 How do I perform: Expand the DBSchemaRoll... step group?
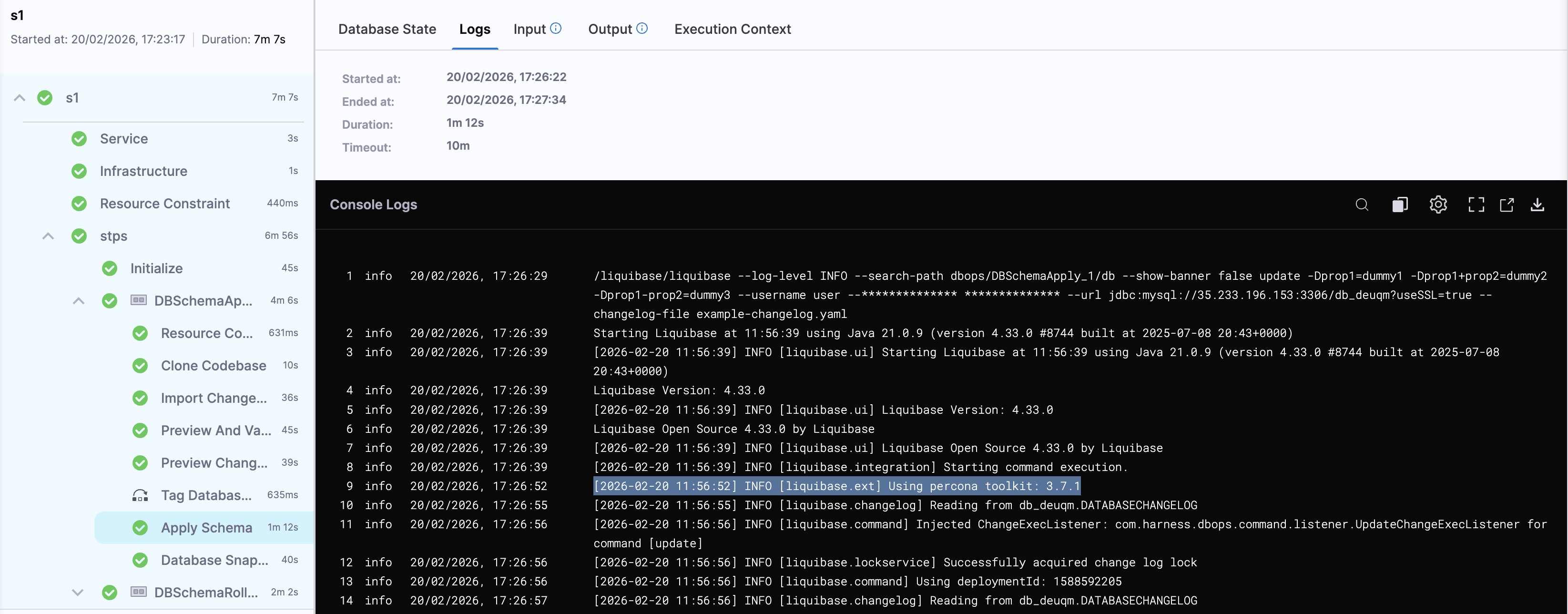pyautogui.click(x=78, y=592)
